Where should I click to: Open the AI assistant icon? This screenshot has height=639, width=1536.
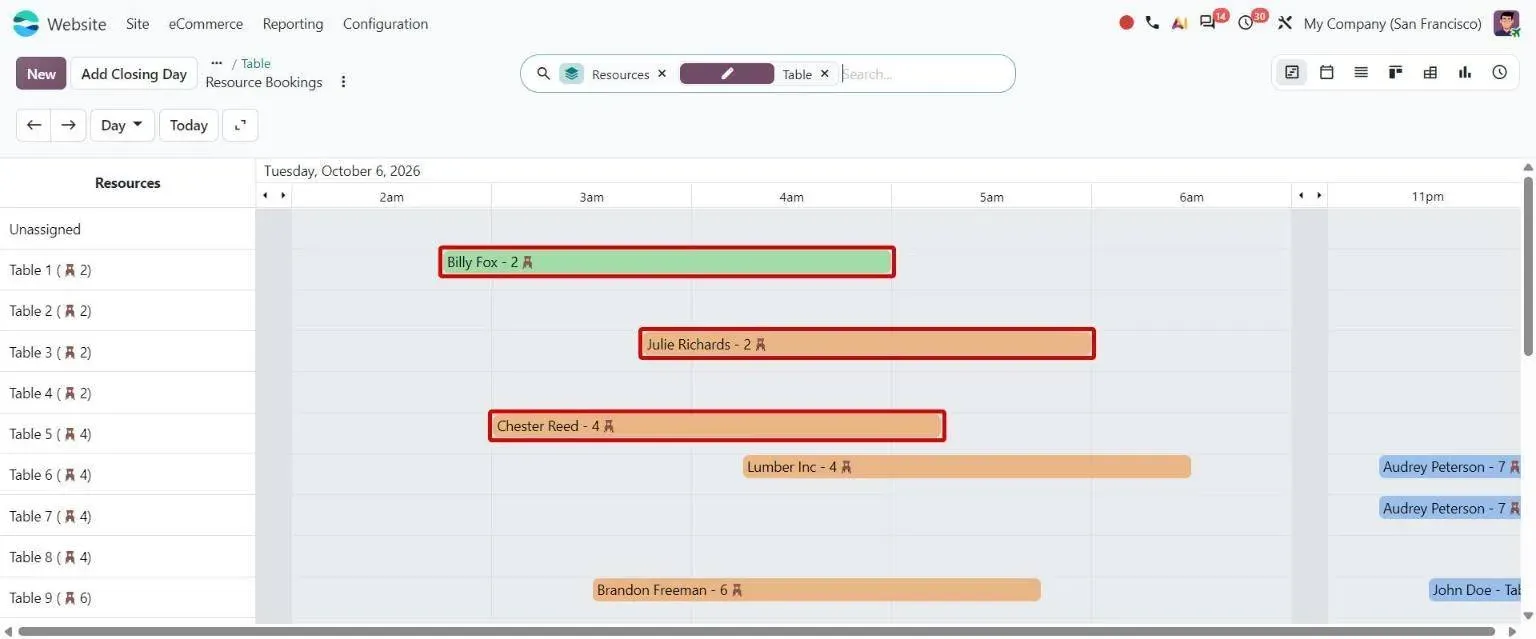(x=1179, y=23)
